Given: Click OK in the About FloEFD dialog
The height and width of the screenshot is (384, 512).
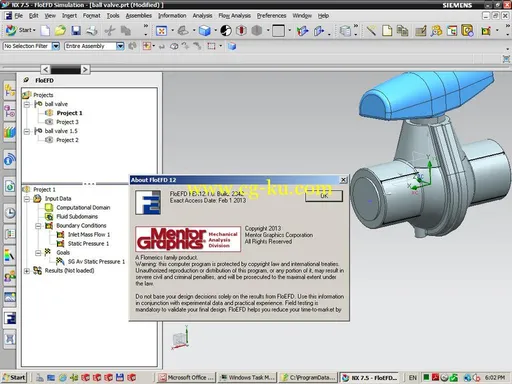Looking at the screenshot, I should click(x=324, y=196).
